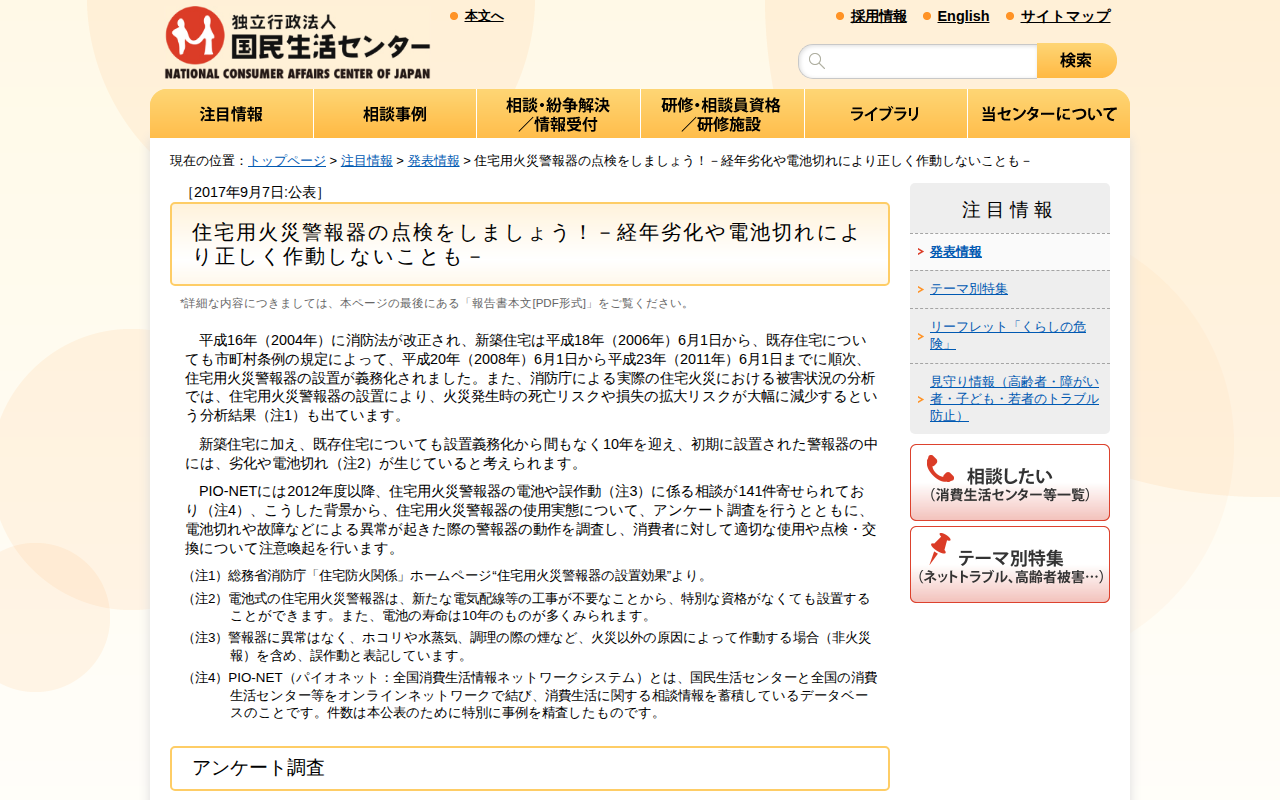Open the 注目情報 navigation tab
Screen dimensions: 1280x800
point(231,113)
